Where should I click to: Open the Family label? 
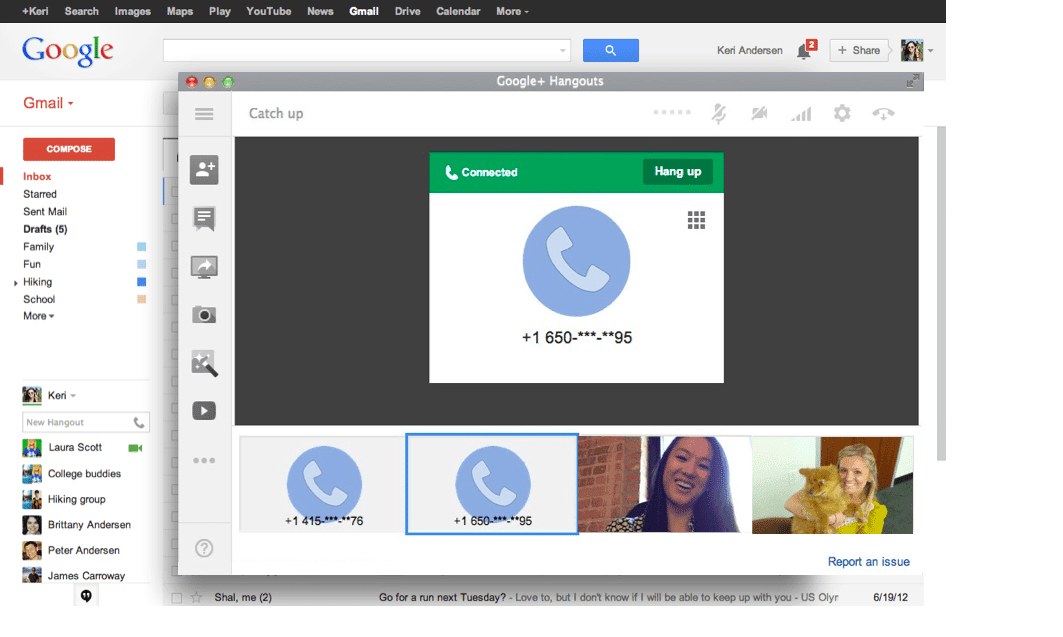(x=39, y=247)
